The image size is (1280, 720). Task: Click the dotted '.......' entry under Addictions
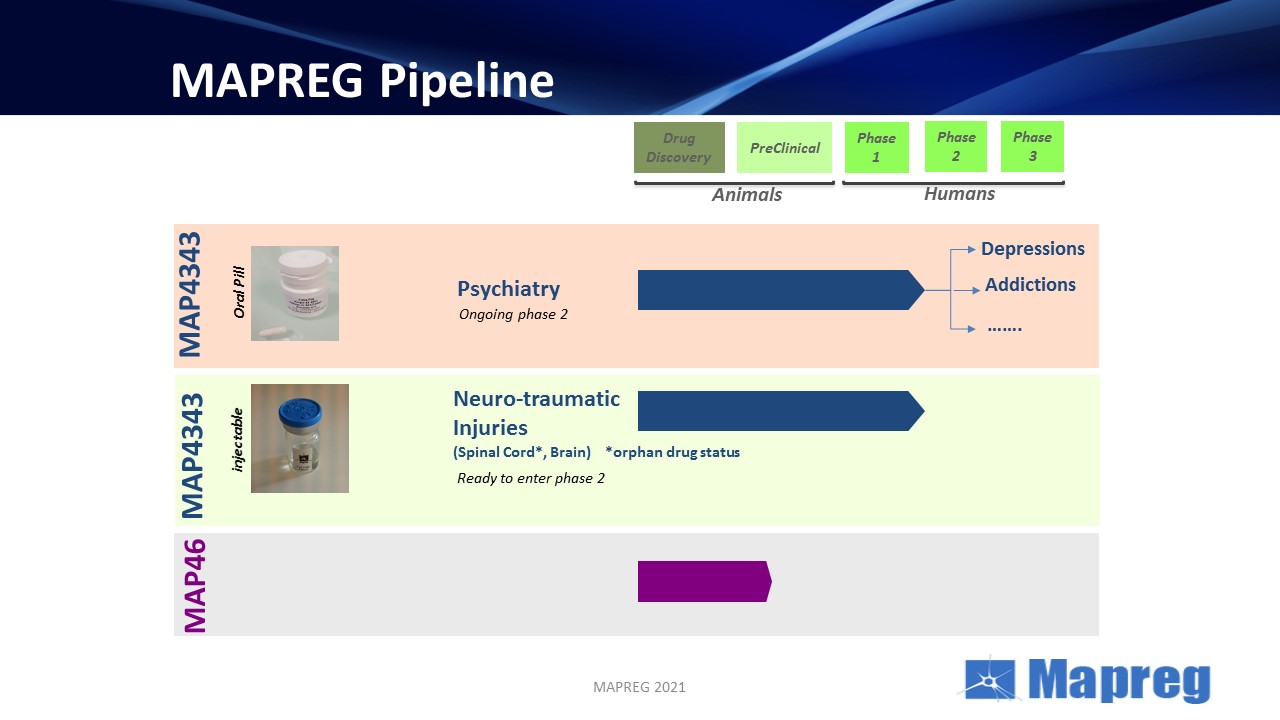1004,326
